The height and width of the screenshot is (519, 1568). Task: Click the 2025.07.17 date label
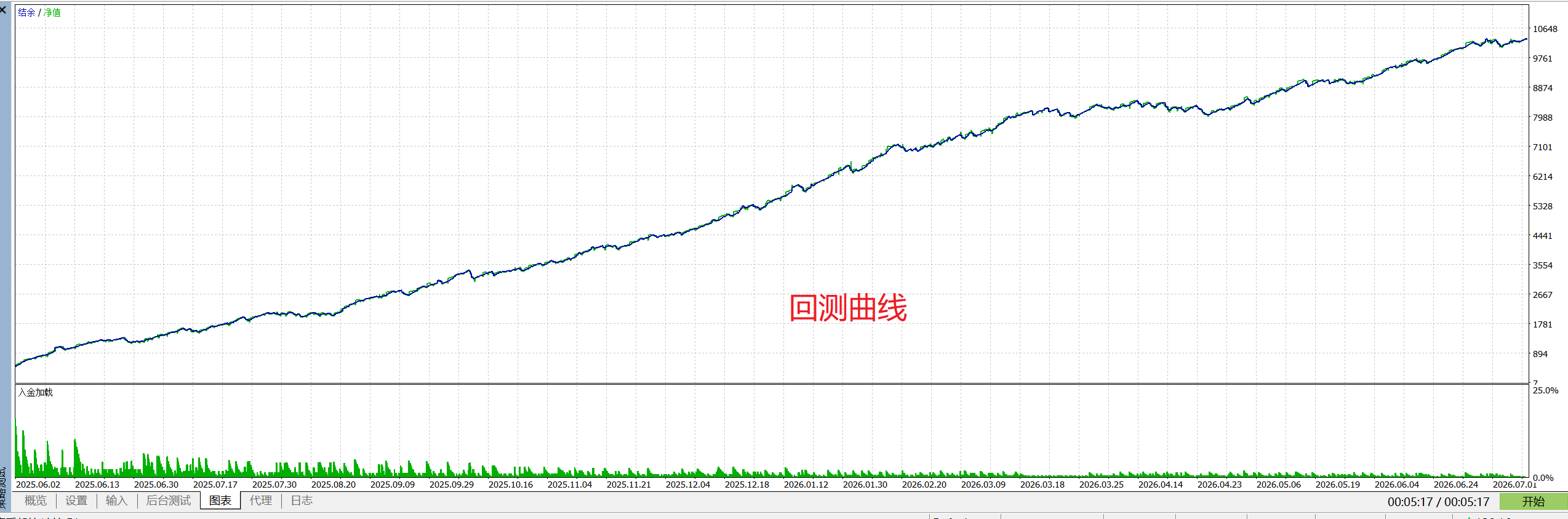[215, 485]
